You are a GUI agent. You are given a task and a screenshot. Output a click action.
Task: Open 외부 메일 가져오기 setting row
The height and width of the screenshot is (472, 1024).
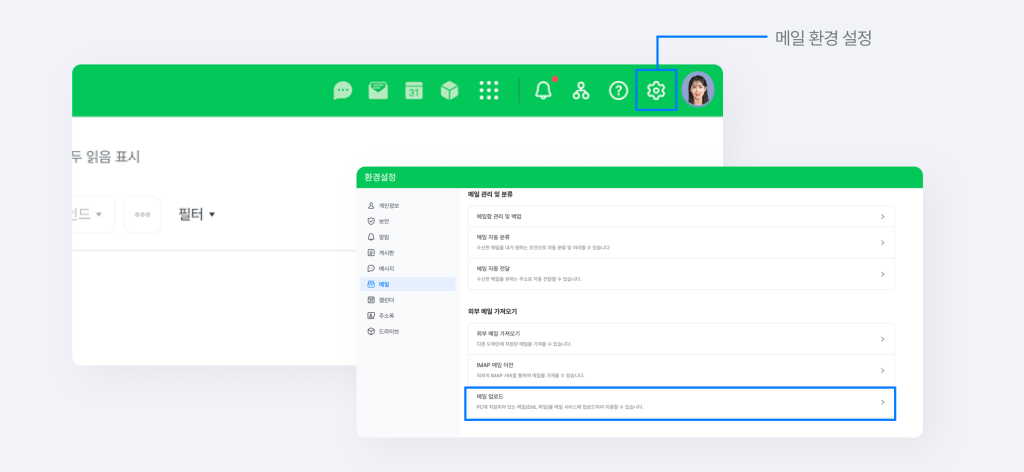coord(679,339)
